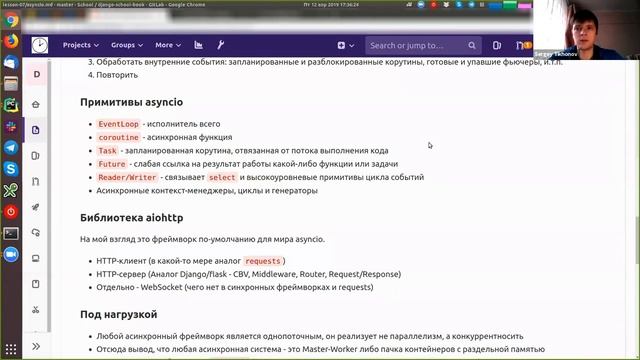The image size is (640, 360).
Task: Open the activity chart icon in navbar
Action: [x=198, y=45]
